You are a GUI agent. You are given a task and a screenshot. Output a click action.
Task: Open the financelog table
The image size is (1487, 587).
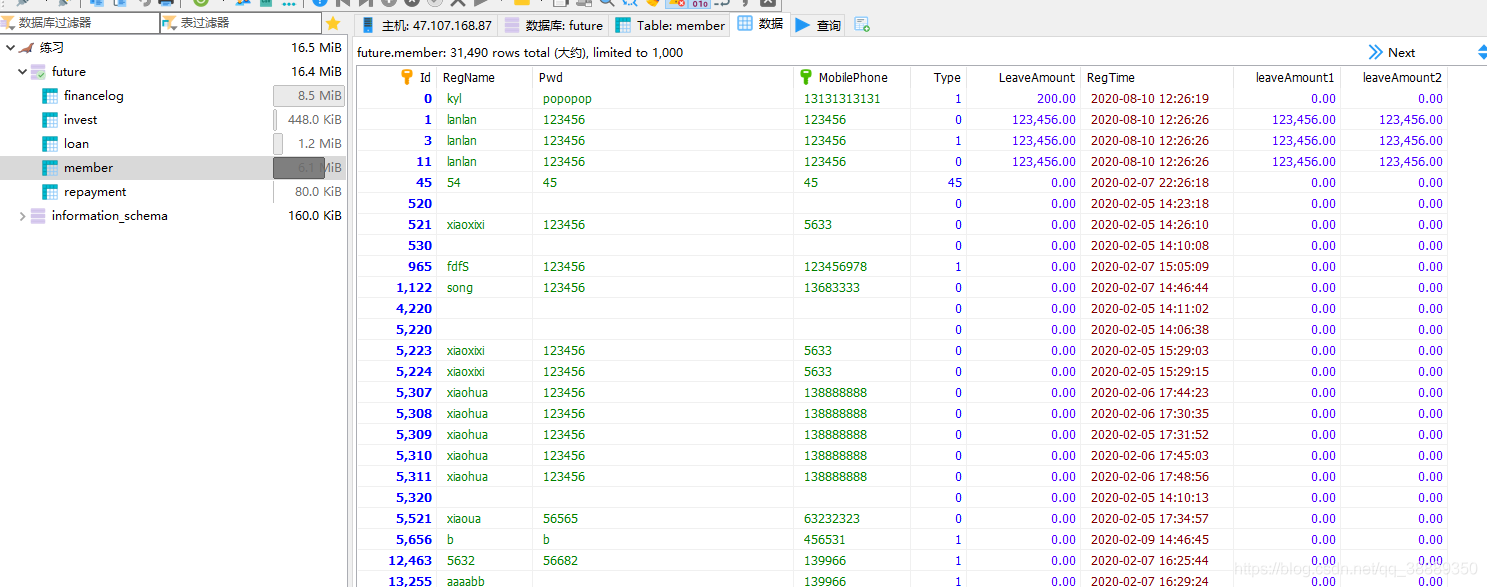pos(94,96)
